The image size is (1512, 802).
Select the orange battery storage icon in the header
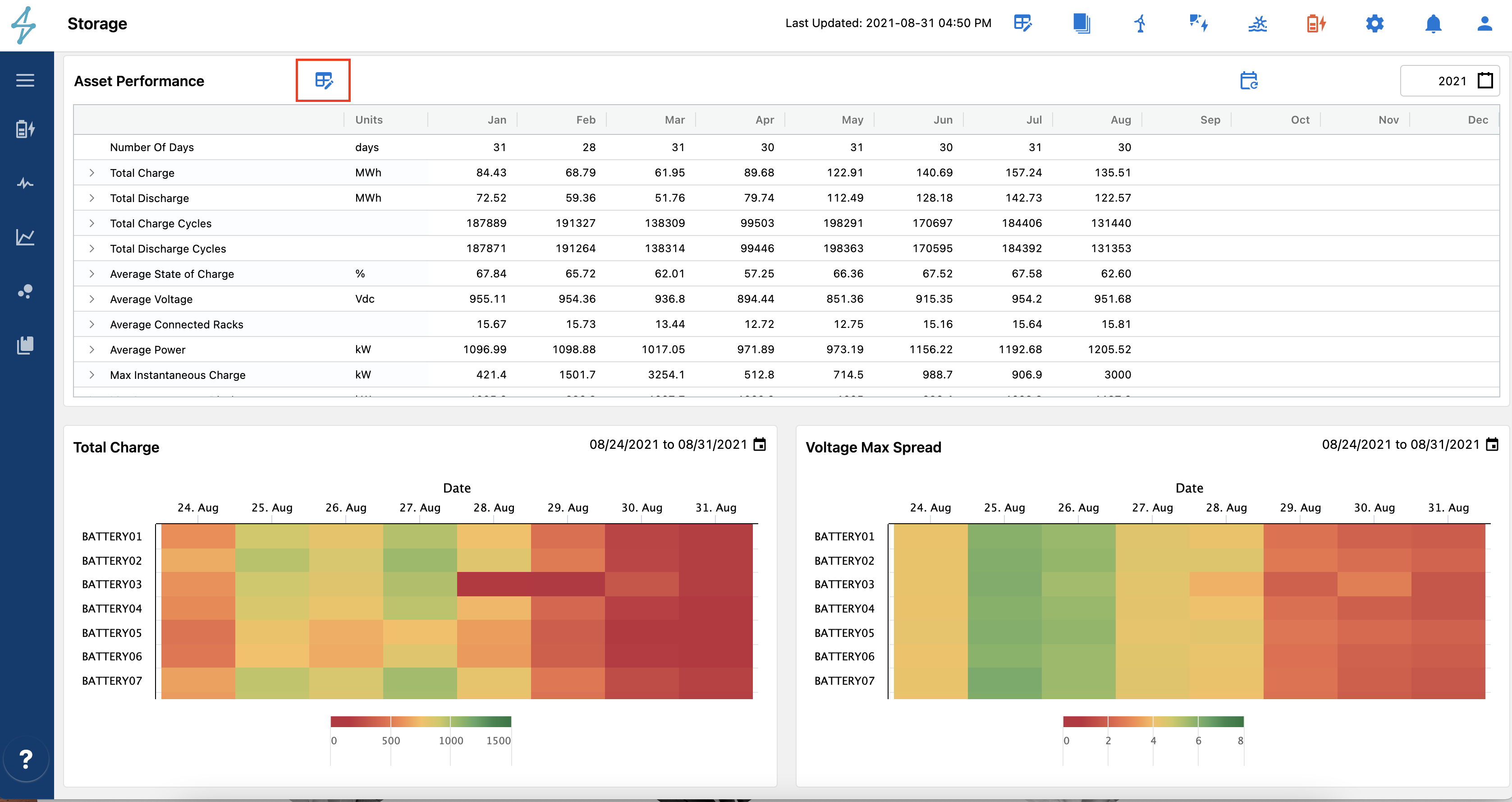(1316, 24)
